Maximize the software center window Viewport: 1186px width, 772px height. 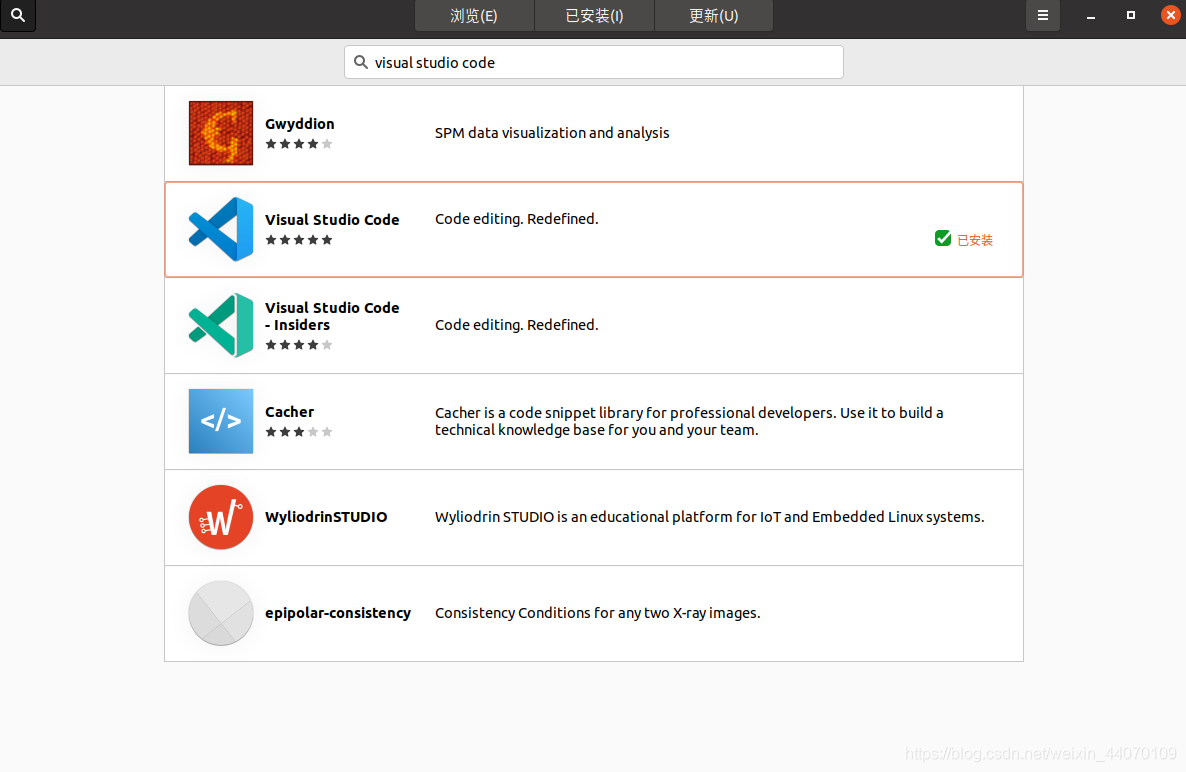1131,15
